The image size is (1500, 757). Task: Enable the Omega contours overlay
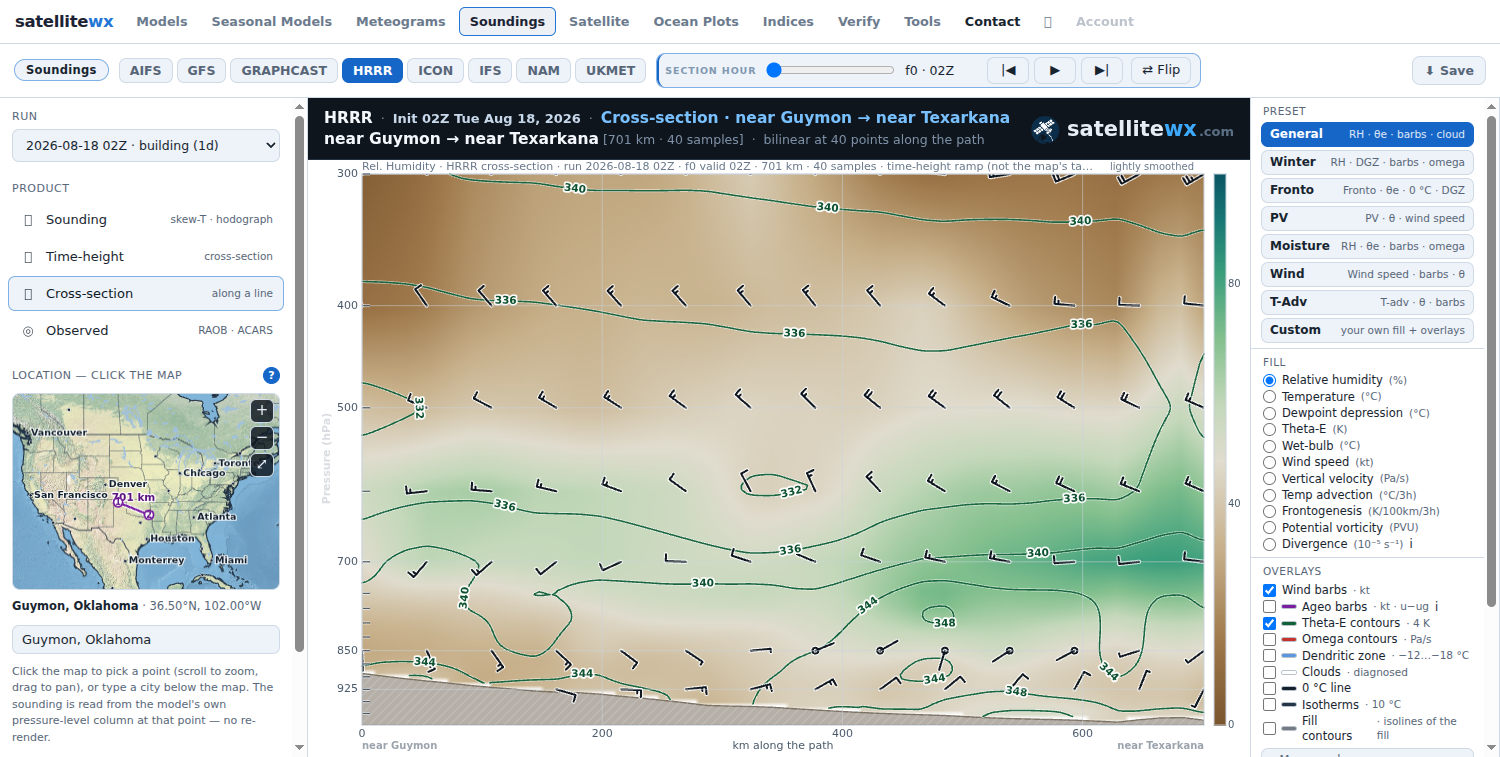(1270, 639)
